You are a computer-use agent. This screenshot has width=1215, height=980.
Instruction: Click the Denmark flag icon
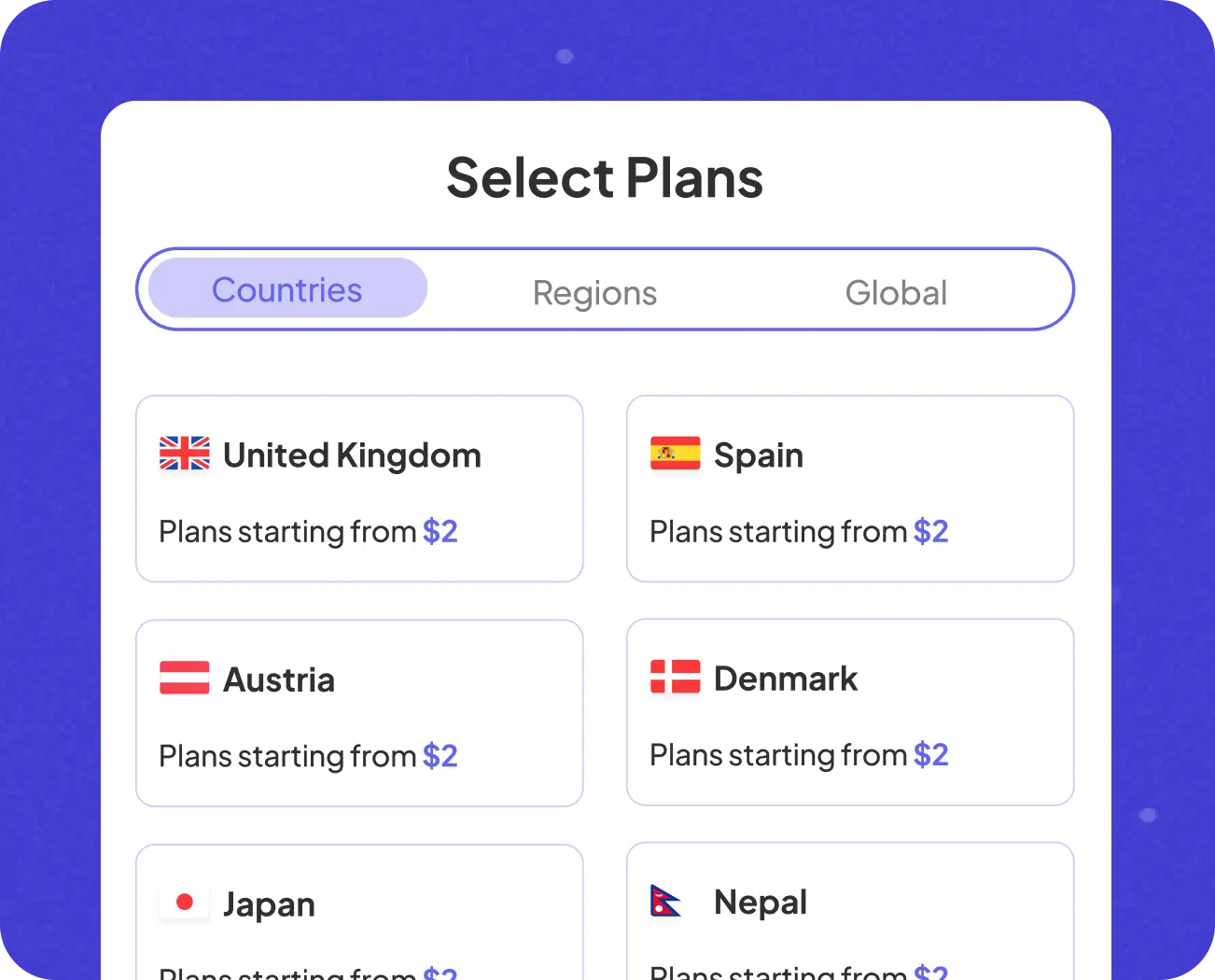click(675, 677)
